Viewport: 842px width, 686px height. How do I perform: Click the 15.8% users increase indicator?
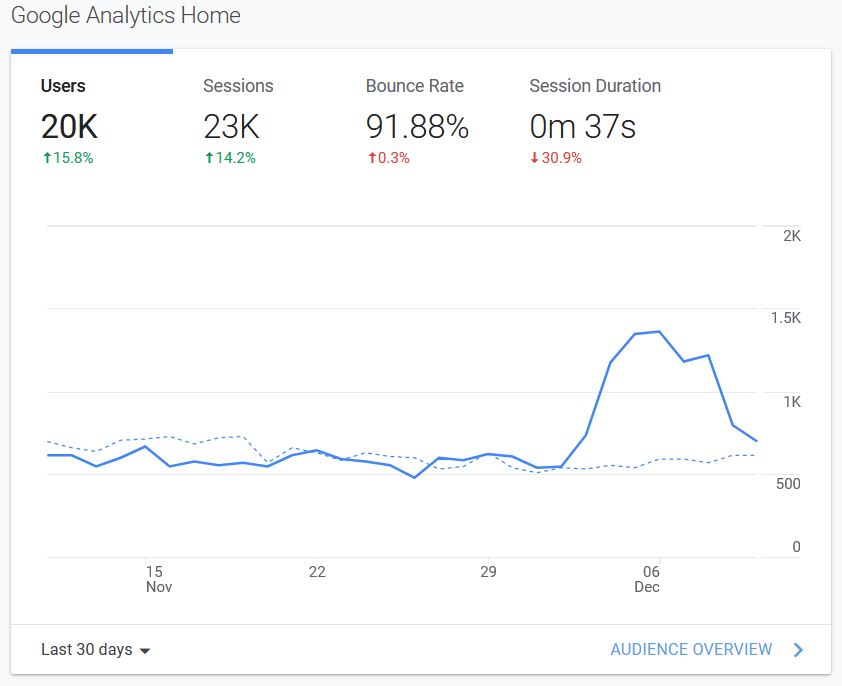click(68, 158)
